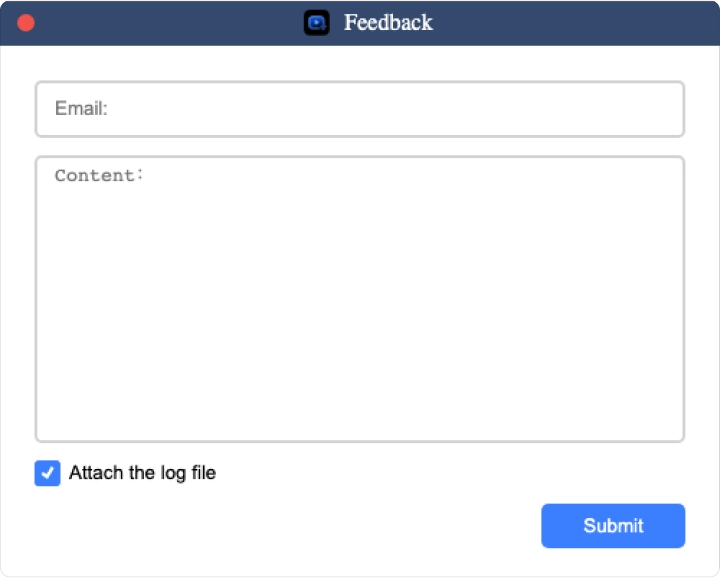This screenshot has width=720, height=578.
Task: Activate the email address text box
Action: point(360,109)
